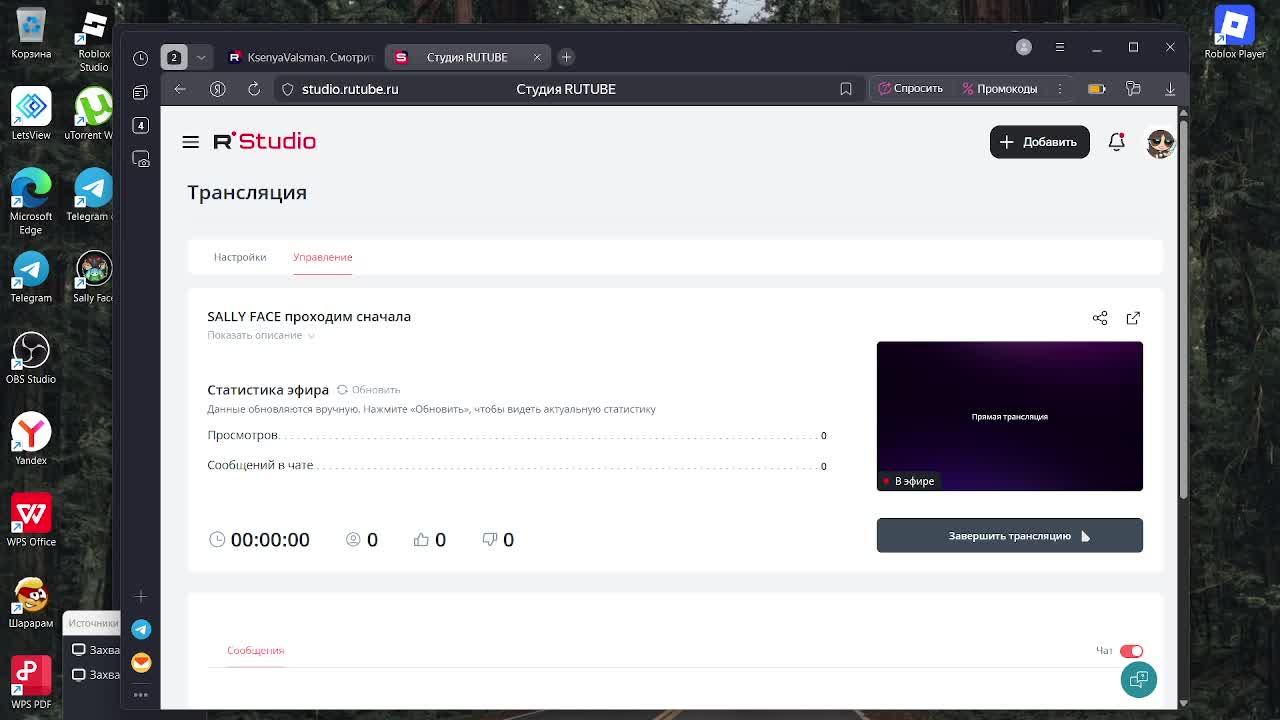Open the browser extensions toolbar icon
This screenshot has width=1280, height=720.
pyautogui.click(x=1133, y=89)
